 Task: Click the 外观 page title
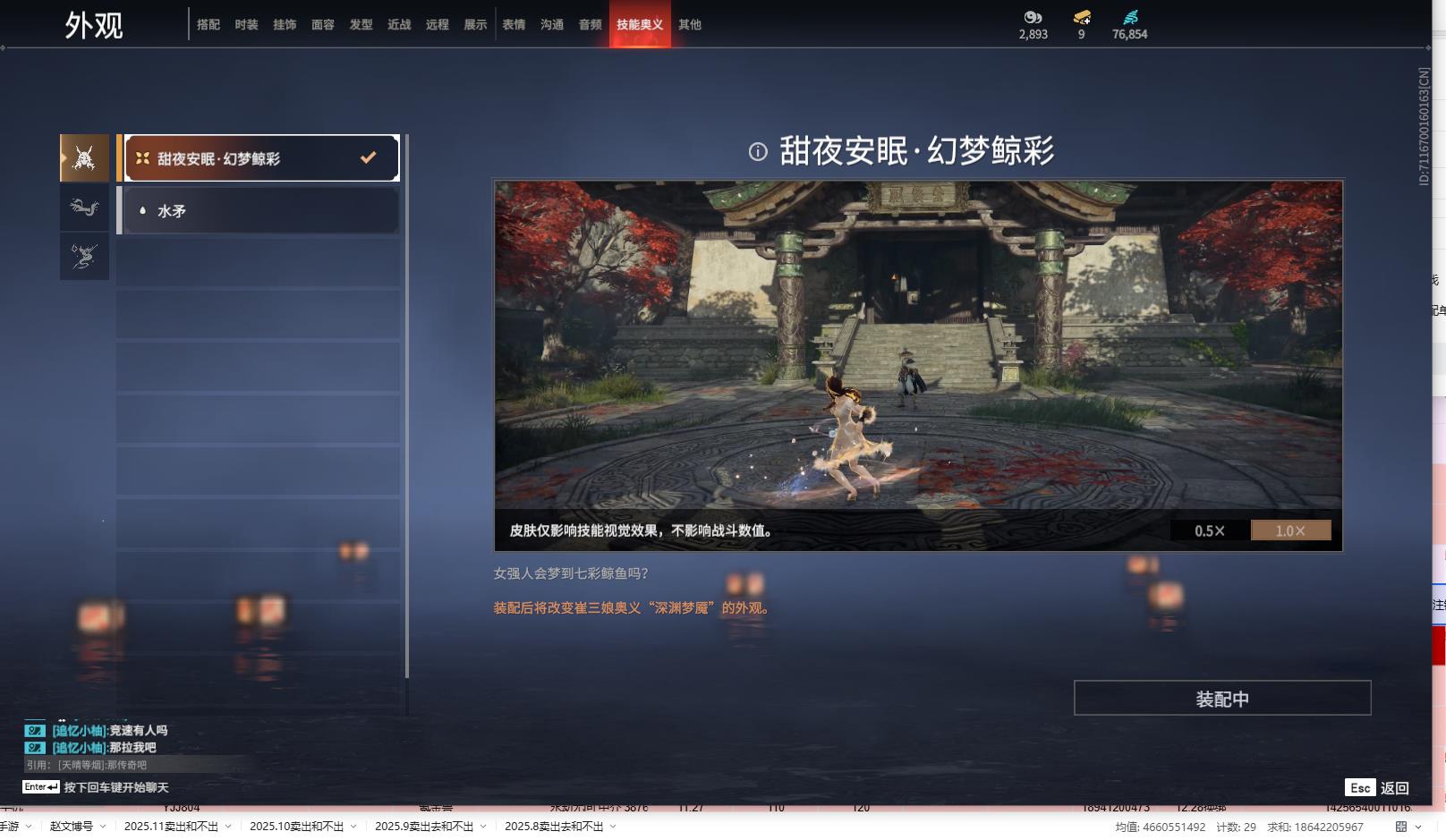click(94, 25)
